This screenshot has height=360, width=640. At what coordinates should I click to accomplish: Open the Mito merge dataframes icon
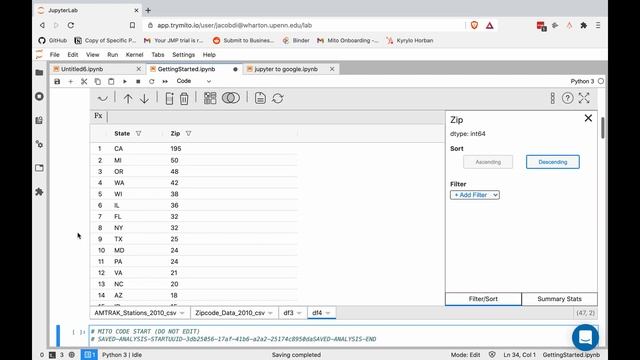coord(231,98)
